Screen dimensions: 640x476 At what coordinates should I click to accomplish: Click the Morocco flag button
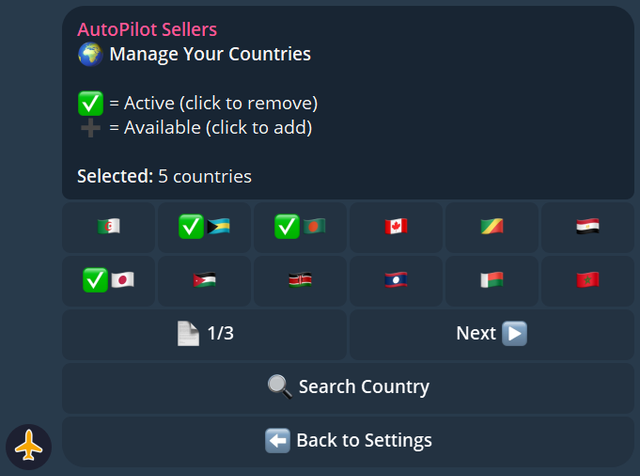click(588, 281)
